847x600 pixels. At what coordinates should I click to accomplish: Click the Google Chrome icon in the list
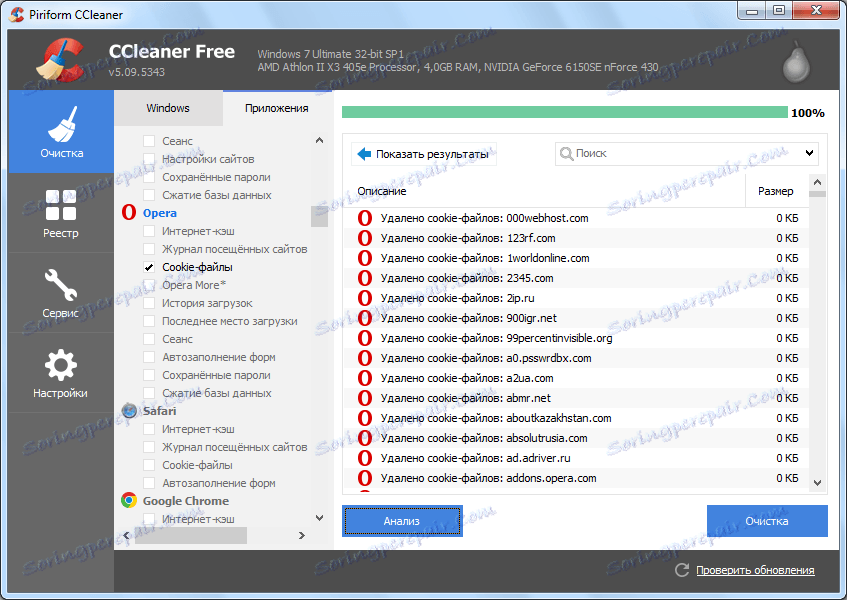(x=129, y=501)
